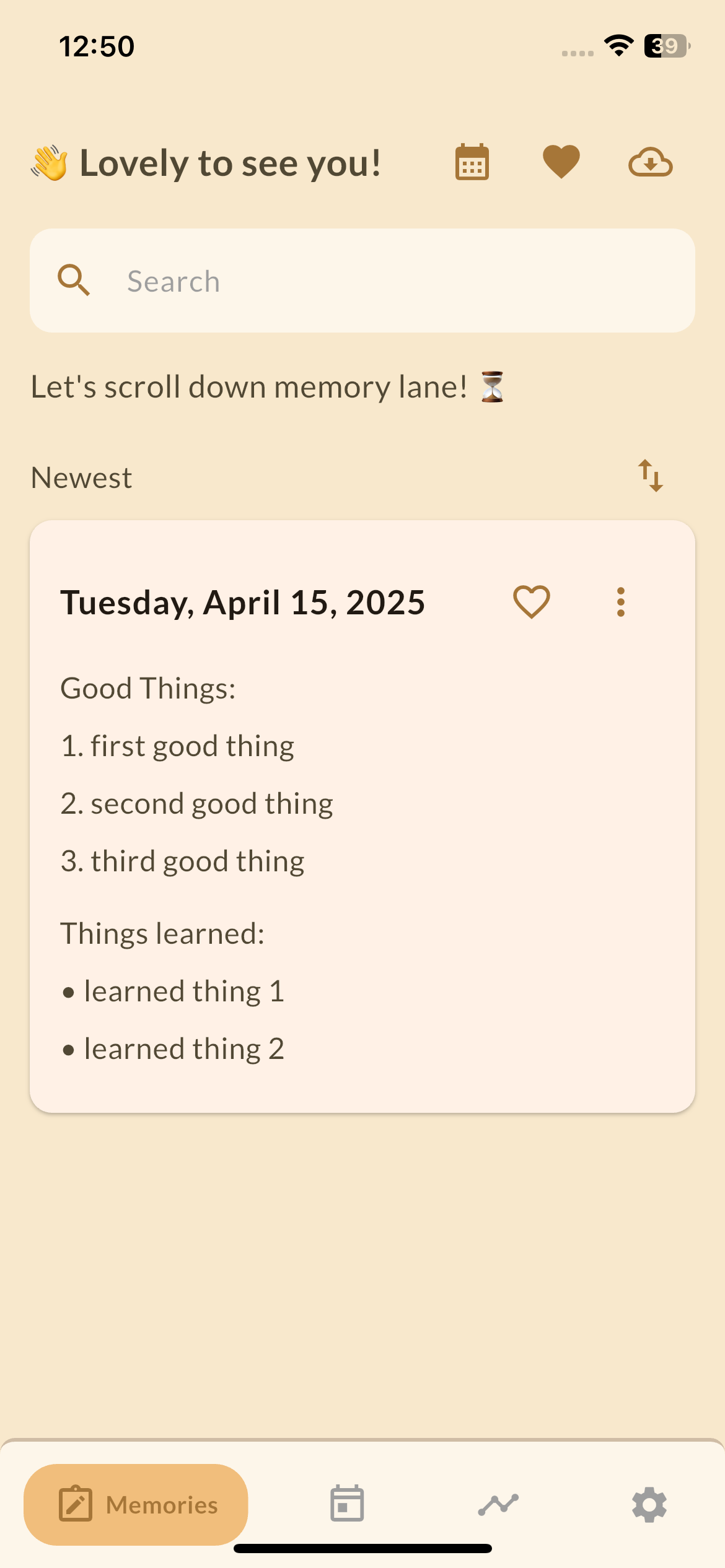Toggle sort order with the arrows icon
Screen dimensions: 725x1568
651,477
